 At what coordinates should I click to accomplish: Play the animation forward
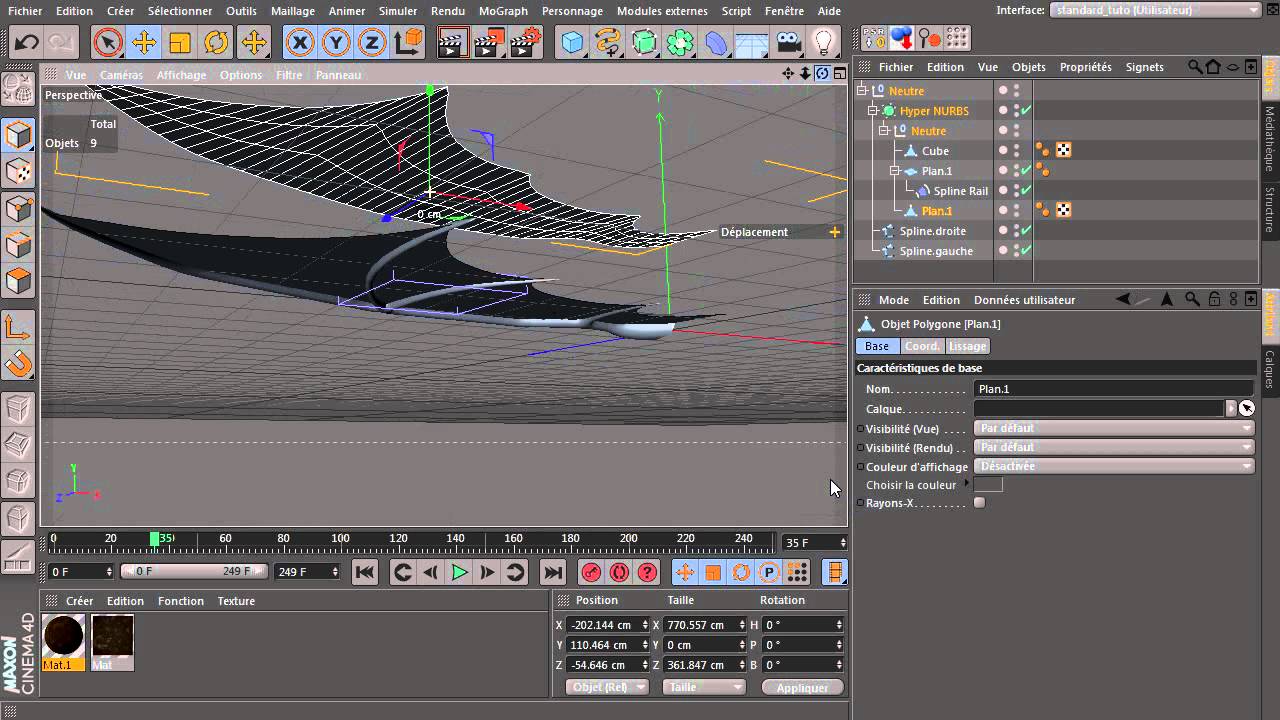coord(459,572)
